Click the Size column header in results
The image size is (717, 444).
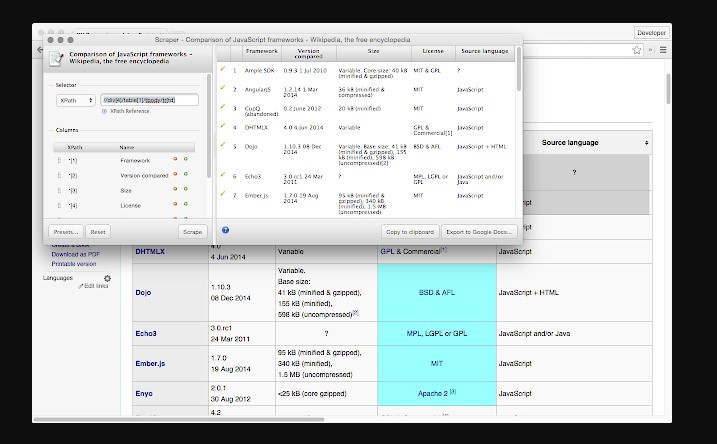pyautogui.click(x=374, y=53)
